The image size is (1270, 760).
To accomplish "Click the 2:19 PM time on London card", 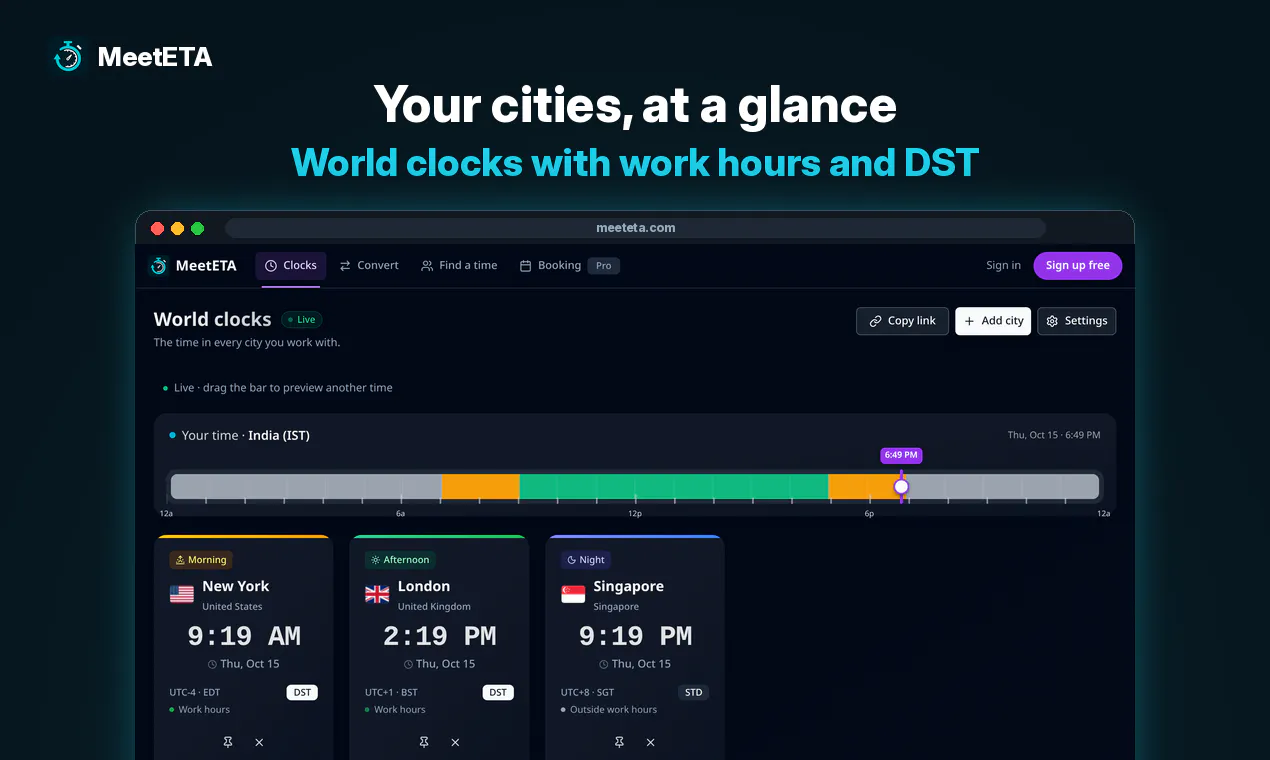I will pos(440,636).
